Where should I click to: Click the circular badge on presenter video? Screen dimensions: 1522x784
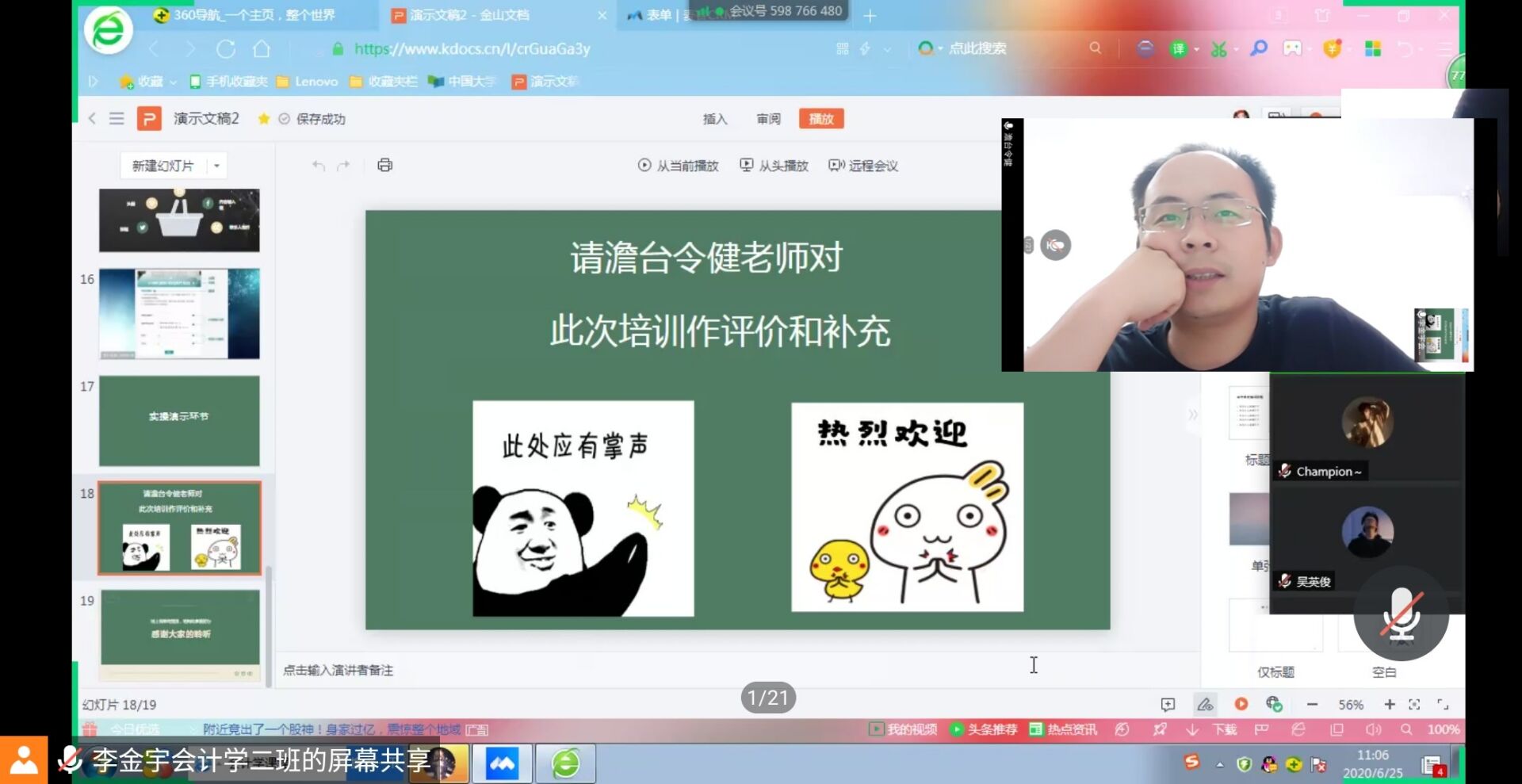1055,245
